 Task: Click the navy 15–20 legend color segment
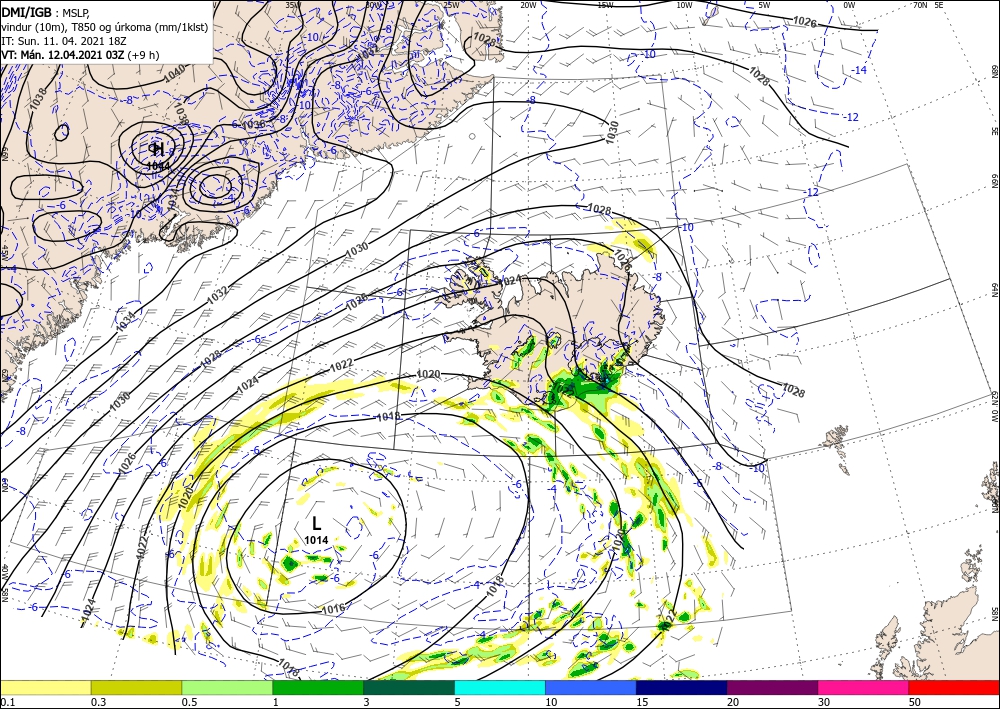(x=682, y=687)
